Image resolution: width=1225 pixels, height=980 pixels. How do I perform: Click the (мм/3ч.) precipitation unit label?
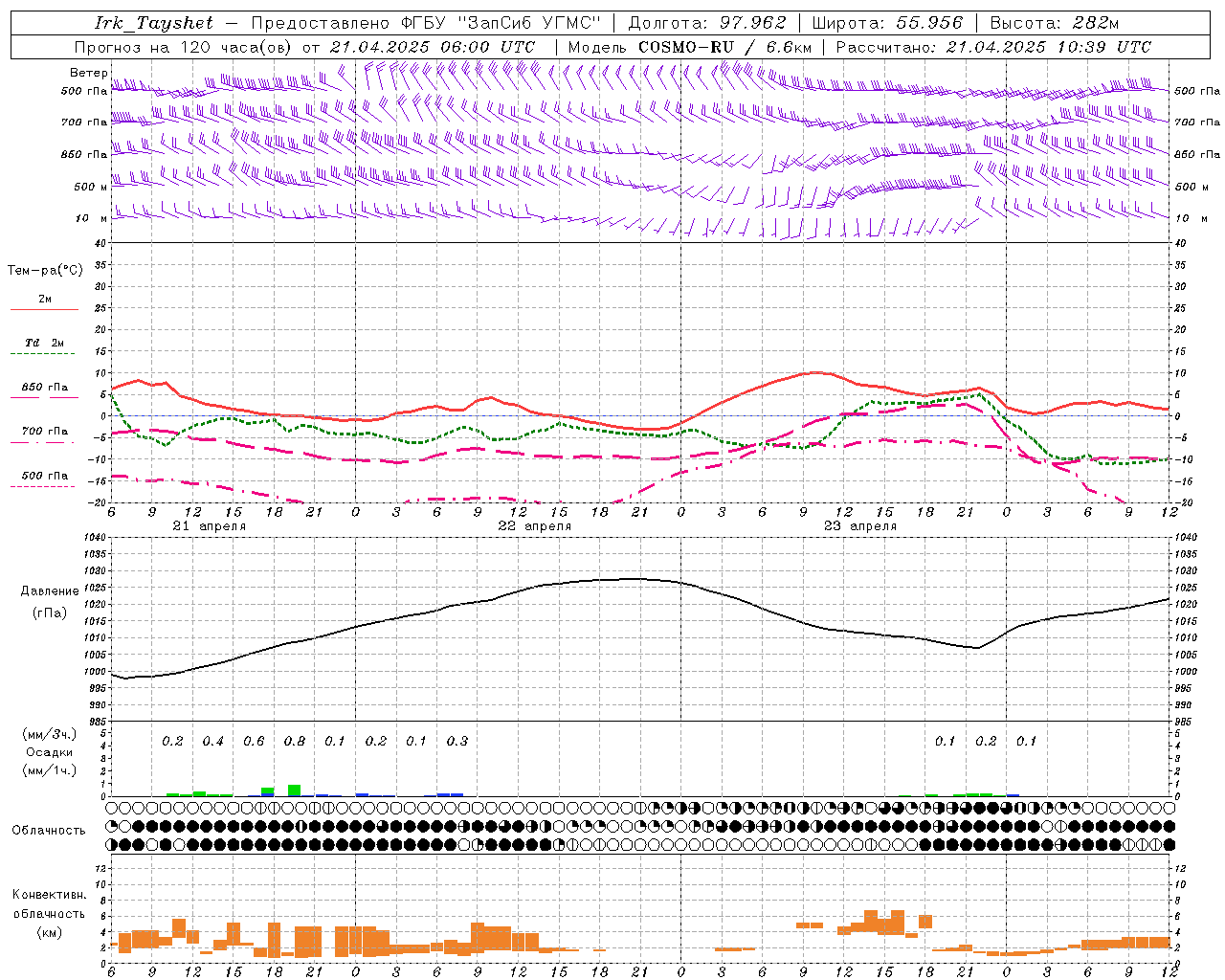coord(49,734)
